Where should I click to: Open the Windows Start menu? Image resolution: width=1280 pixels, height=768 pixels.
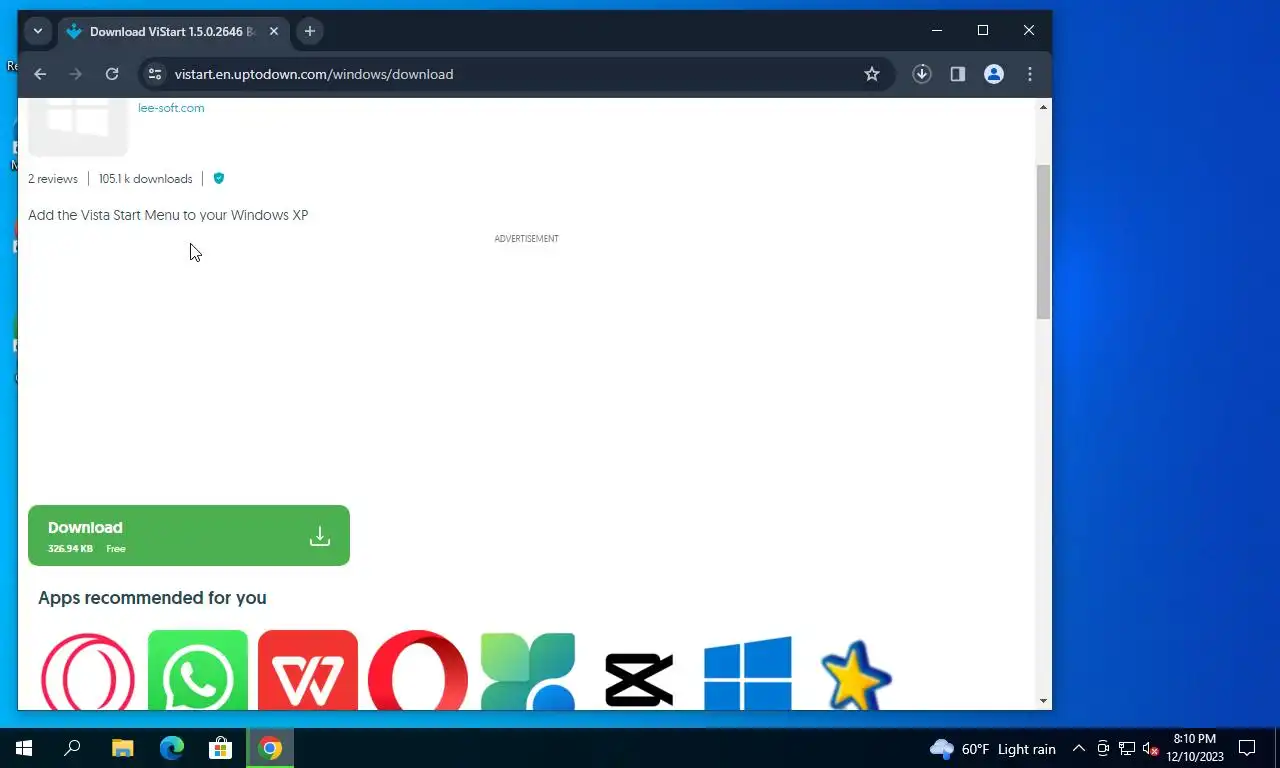click(24, 748)
